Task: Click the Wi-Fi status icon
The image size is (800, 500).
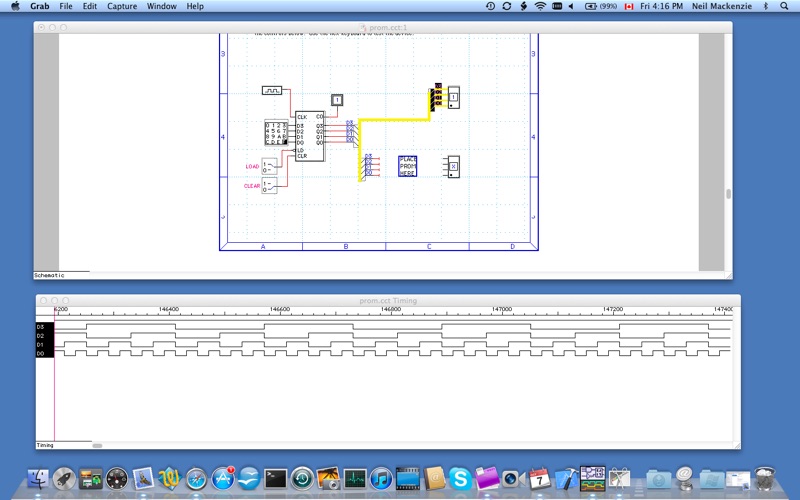Action: (x=540, y=6)
